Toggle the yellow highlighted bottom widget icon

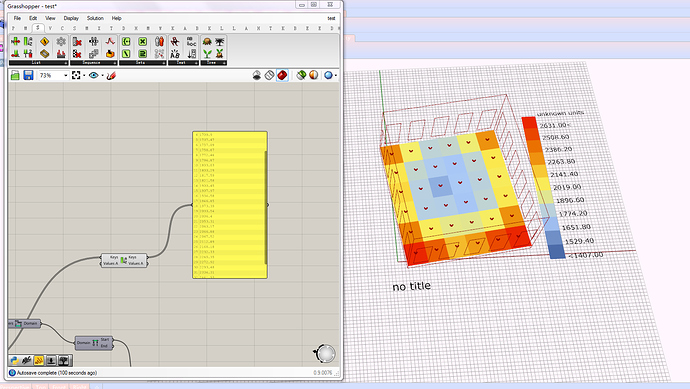(39, 361)
